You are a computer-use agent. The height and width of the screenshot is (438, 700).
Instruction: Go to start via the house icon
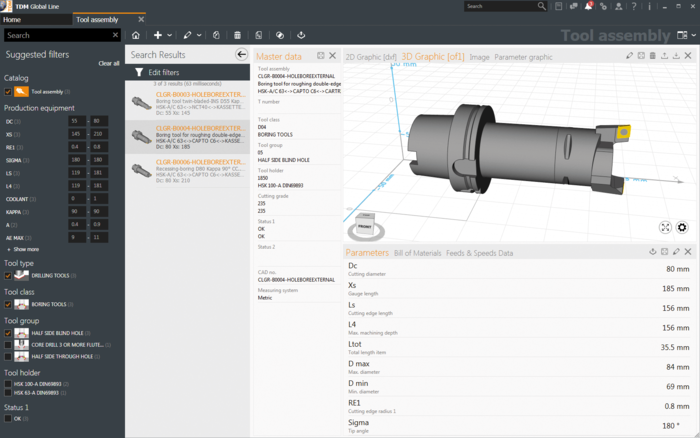[x=136, y=35]
